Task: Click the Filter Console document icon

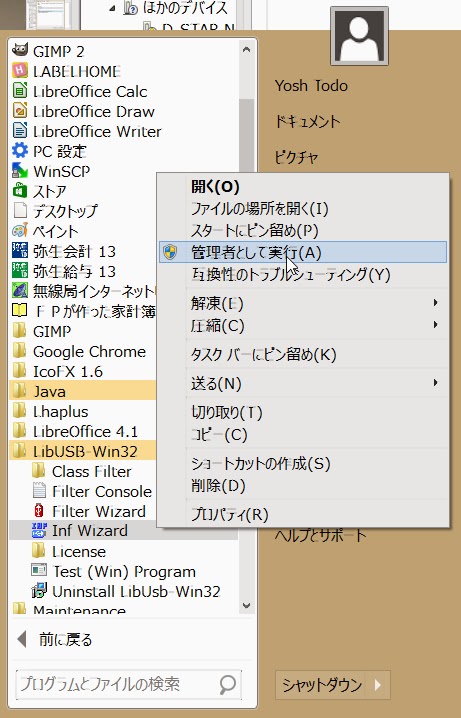Action: click(39, 490)
